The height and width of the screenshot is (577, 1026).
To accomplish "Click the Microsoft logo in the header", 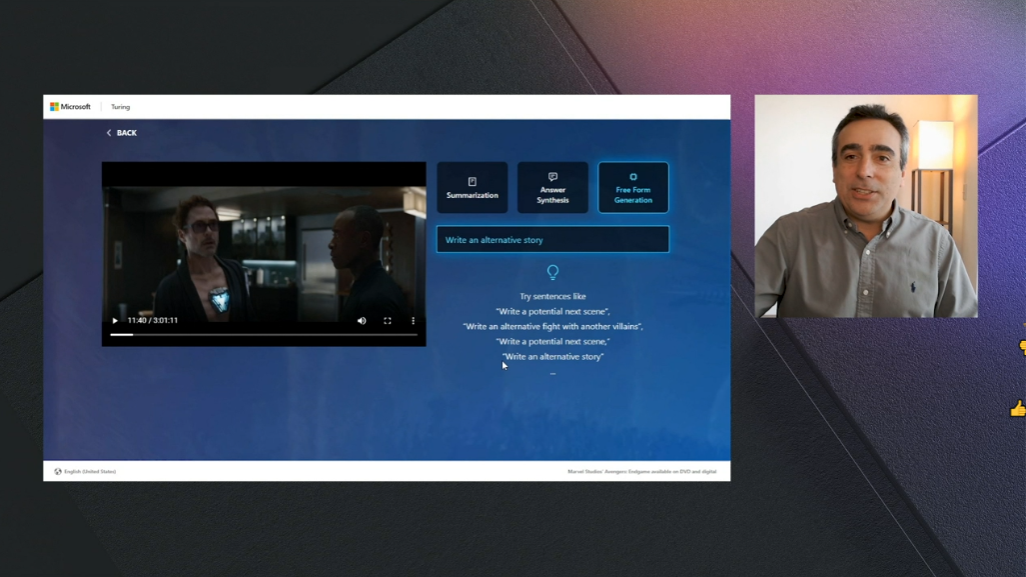I will point(70,107).
